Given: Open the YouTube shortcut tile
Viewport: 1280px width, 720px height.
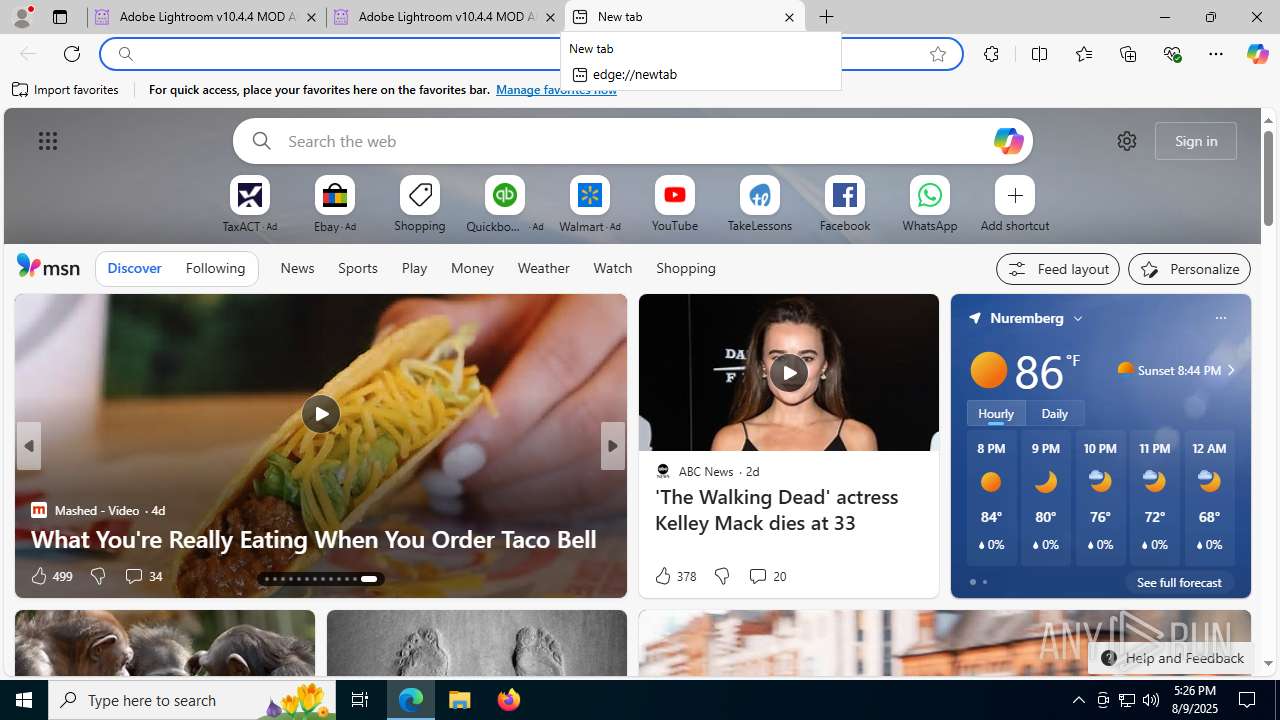Looking at the screenshot, I should pos(675,204).
